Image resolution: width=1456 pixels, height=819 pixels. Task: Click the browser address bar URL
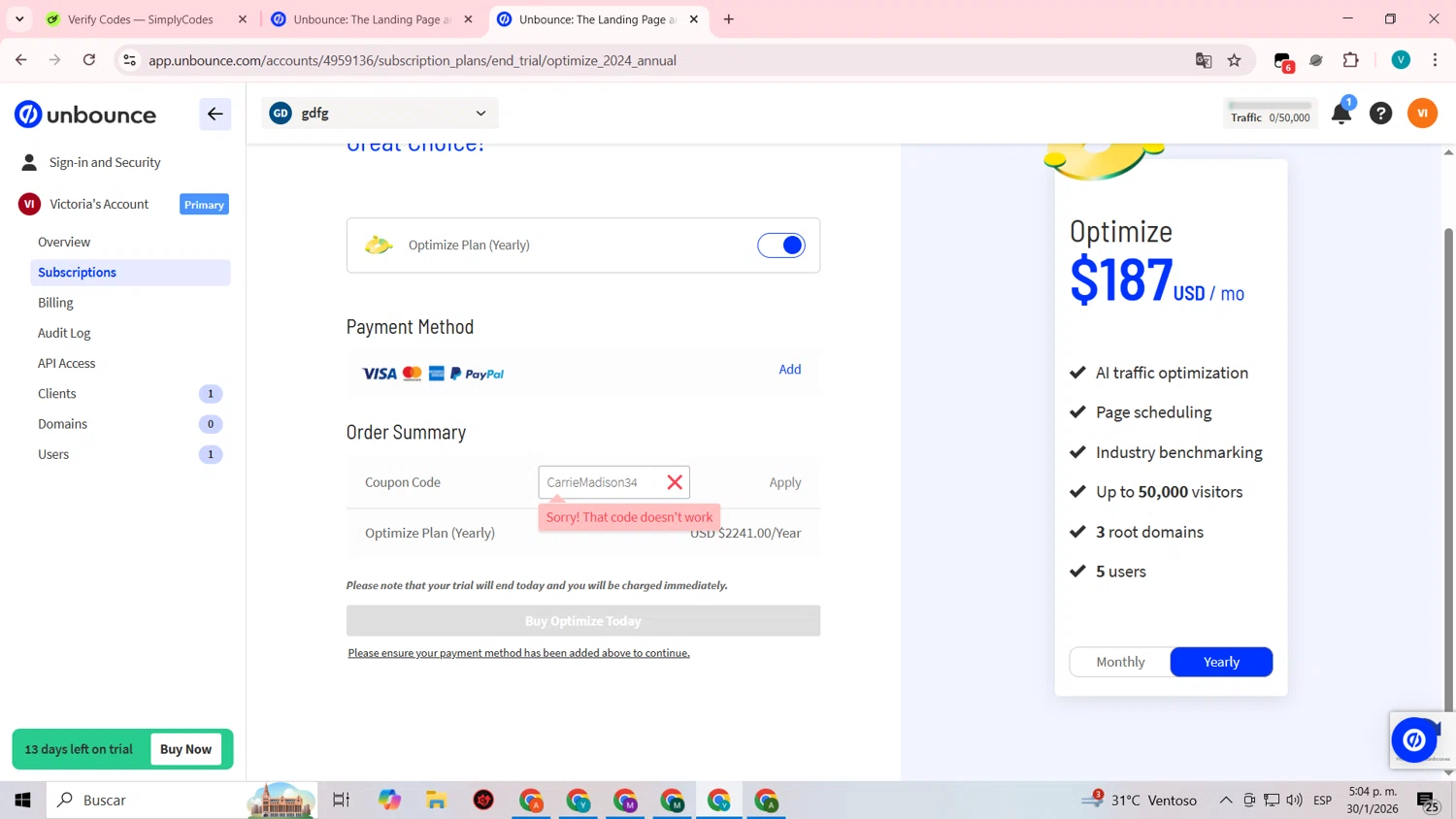pos(413,60)
